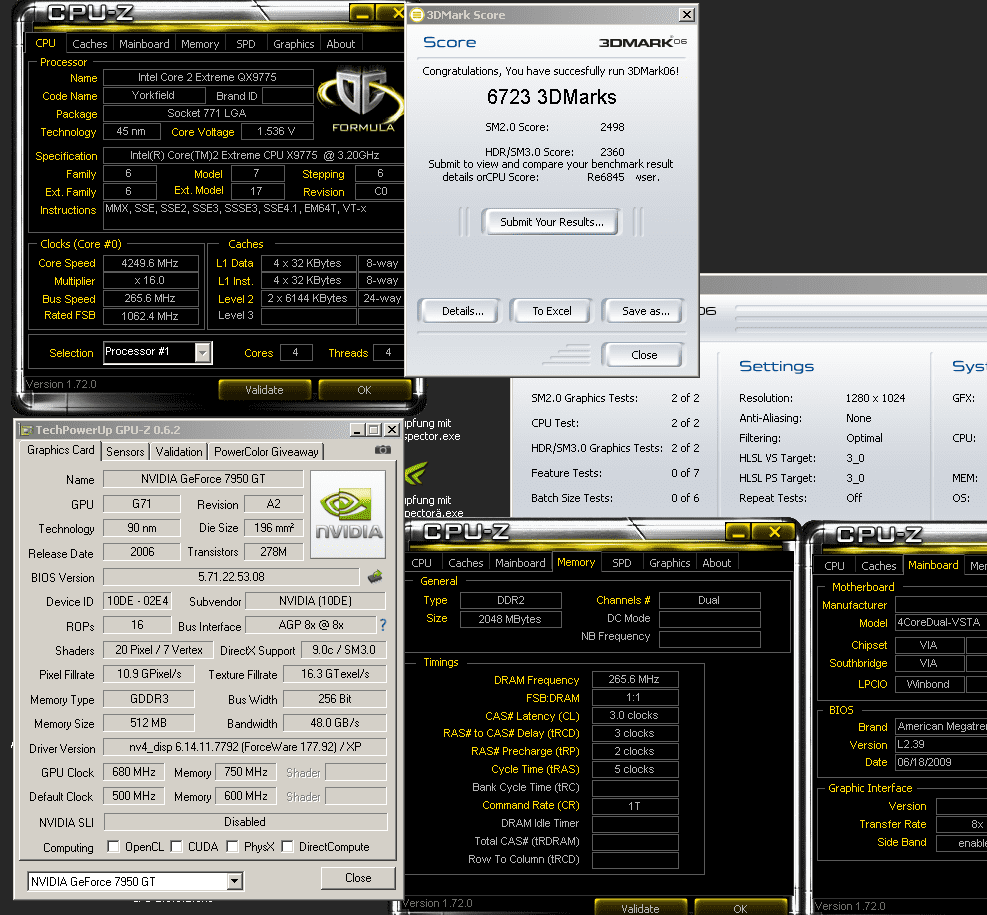Click Validate in the Memory CPU-Z window
Image resolution: width=987 pixels, height=915 pixels.
click(640, 908)
